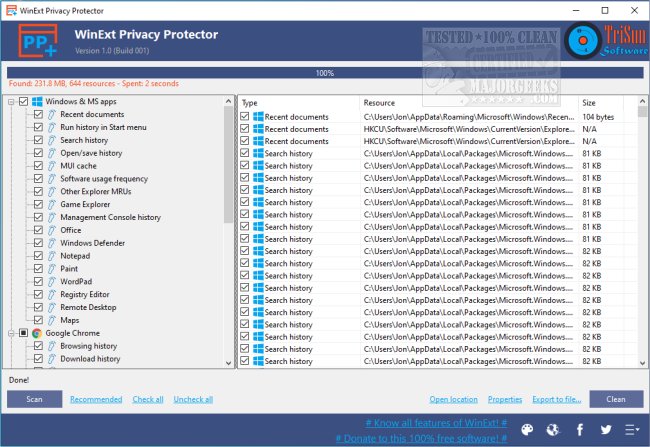Click the Google Chrome icon in tree
This screenshot has width=650, height=447.
(x=37, y=333)
